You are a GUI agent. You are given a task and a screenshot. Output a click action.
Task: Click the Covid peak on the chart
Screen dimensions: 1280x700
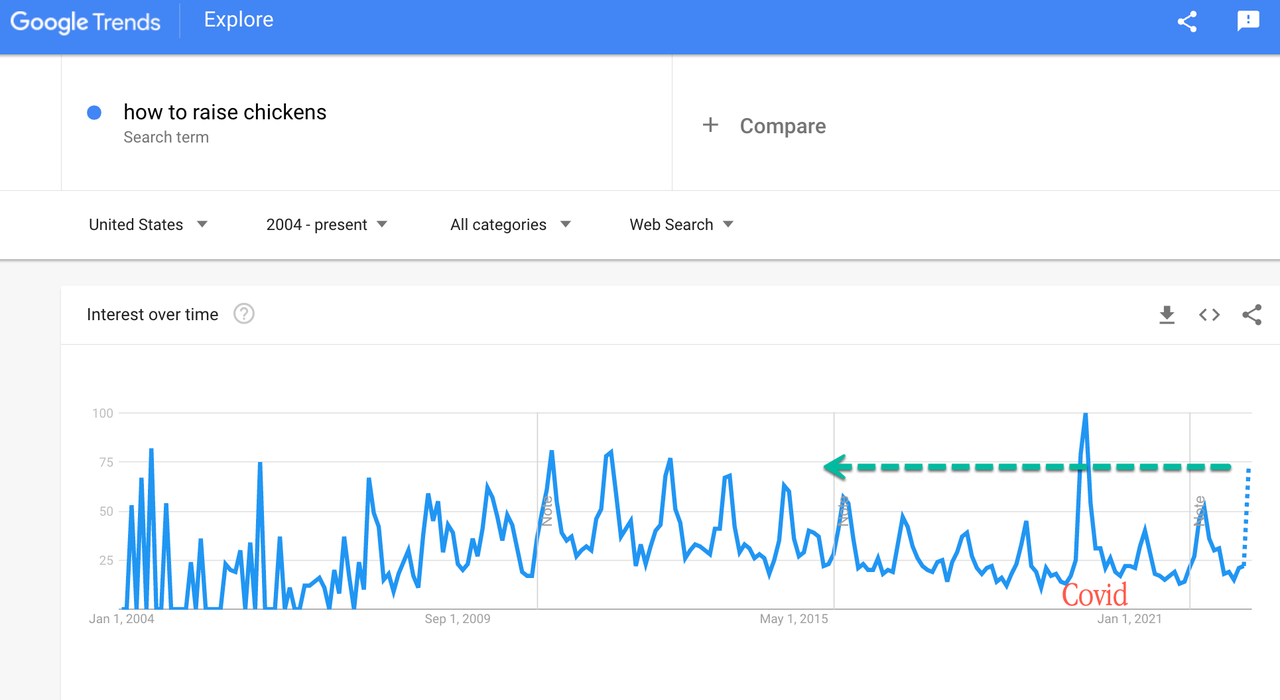1085,415
